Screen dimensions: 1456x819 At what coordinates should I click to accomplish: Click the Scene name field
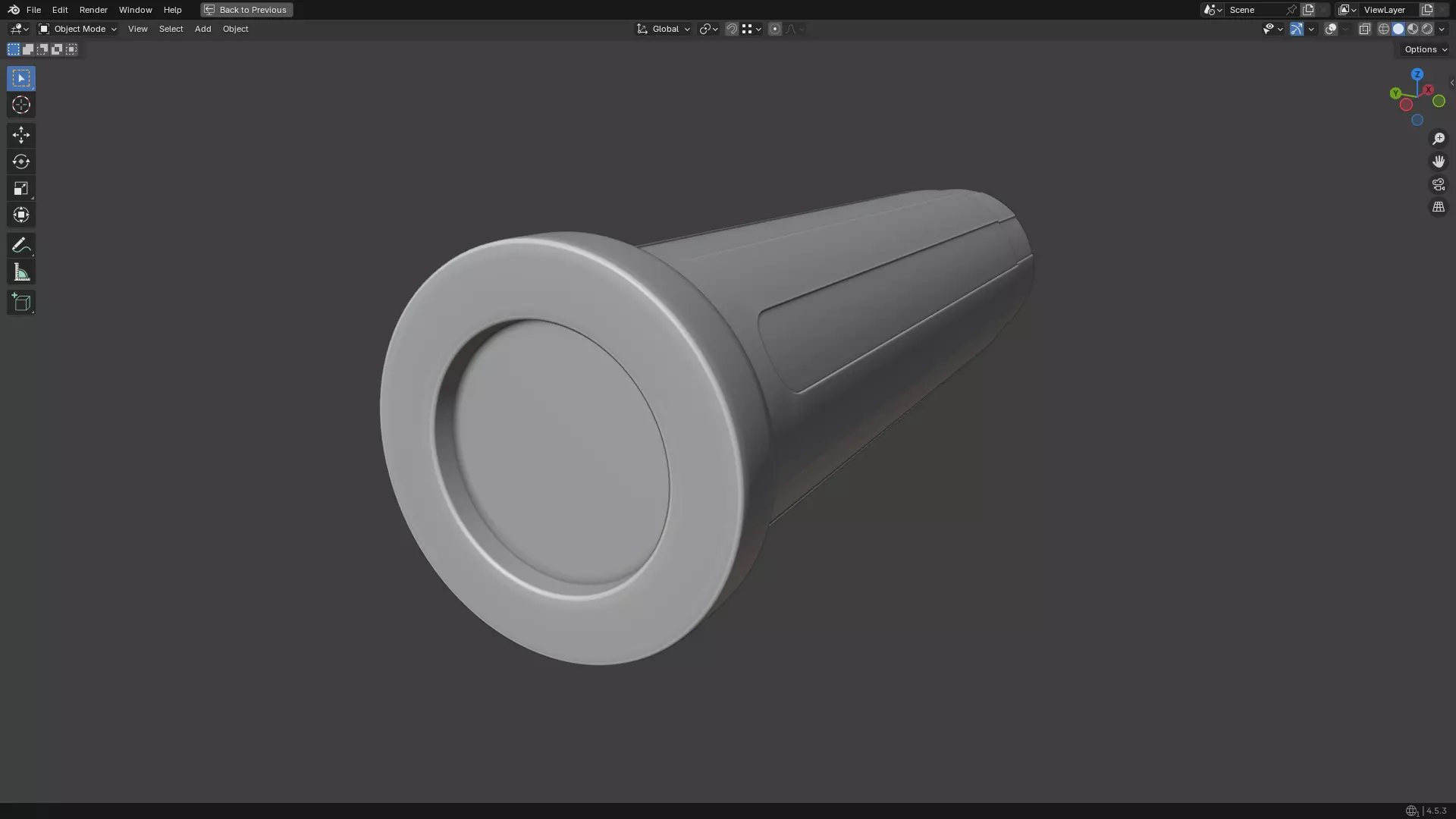(1256, 10)
